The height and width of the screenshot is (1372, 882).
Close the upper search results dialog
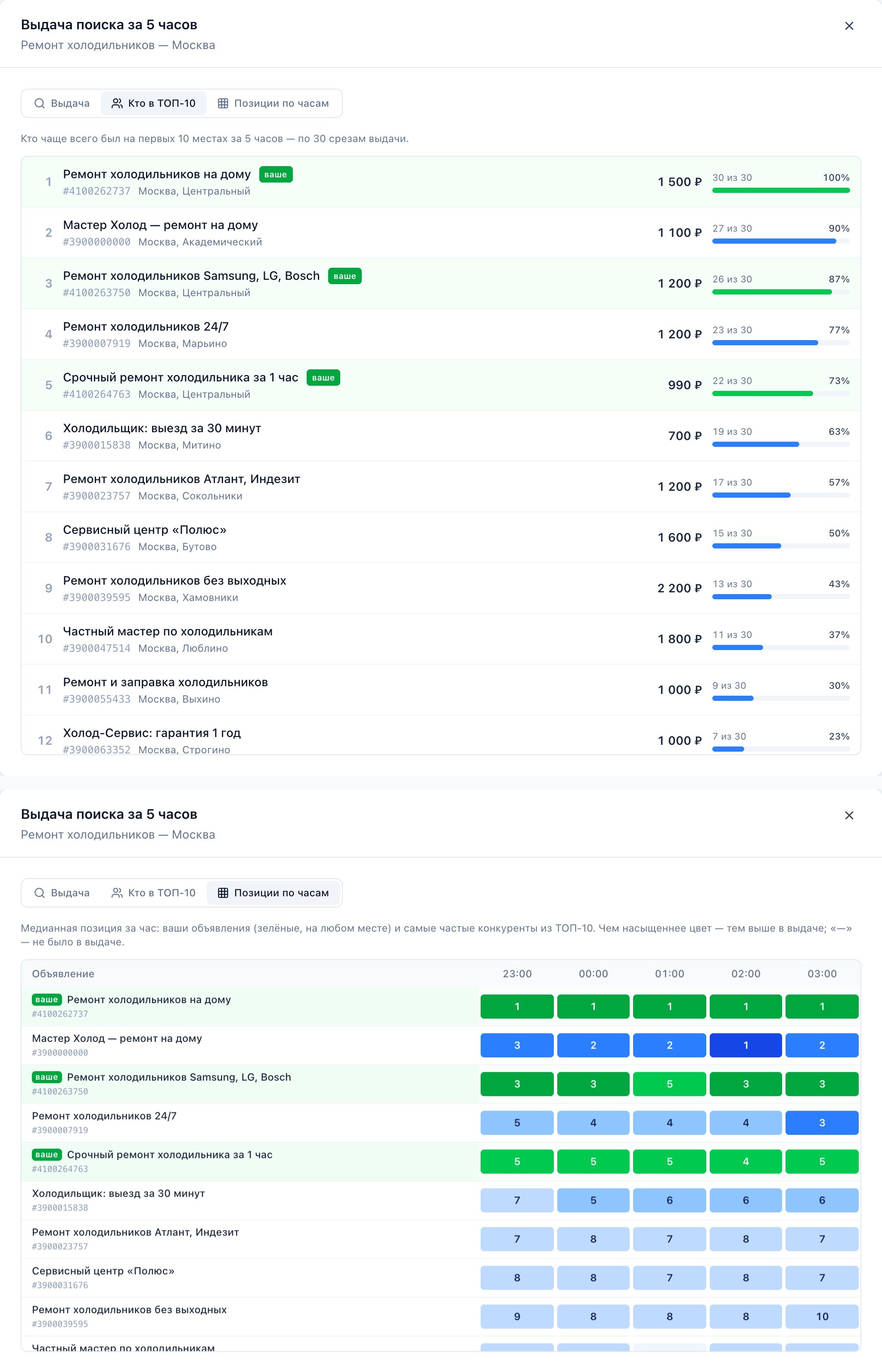coord(849,26)
